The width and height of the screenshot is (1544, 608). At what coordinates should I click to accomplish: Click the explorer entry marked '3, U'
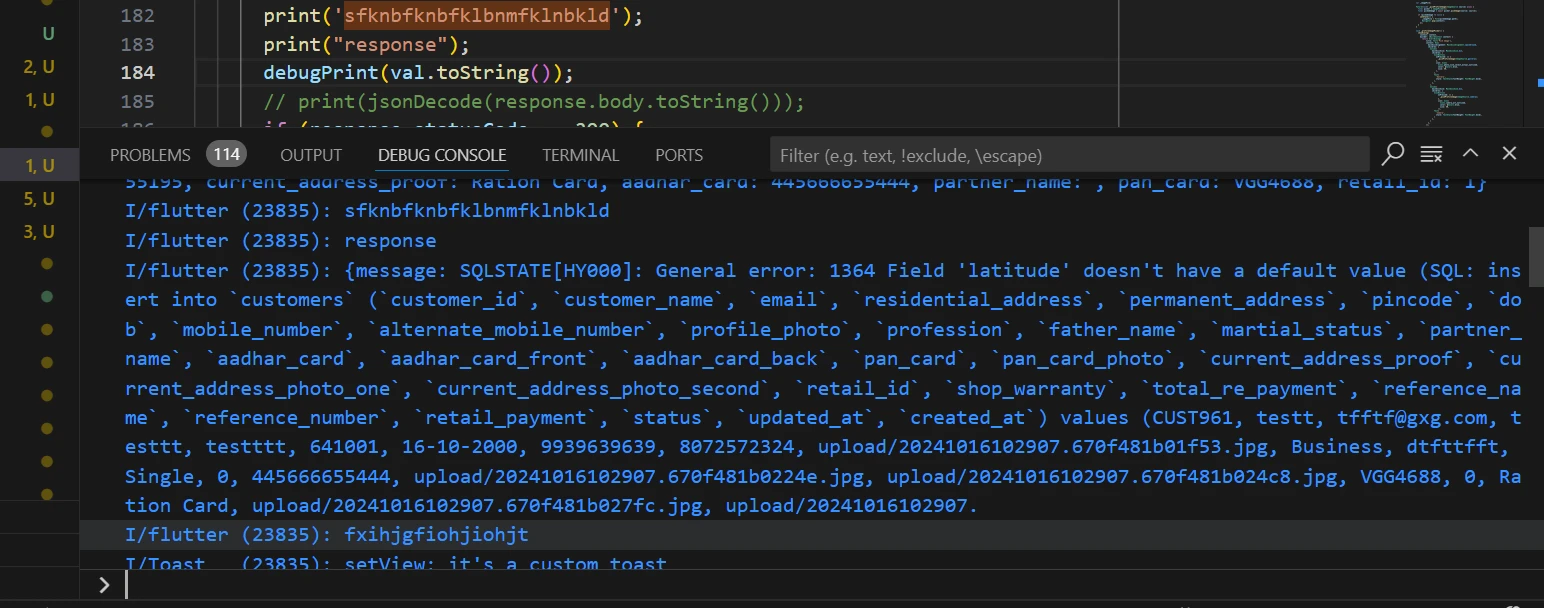(x=40, y=232)
